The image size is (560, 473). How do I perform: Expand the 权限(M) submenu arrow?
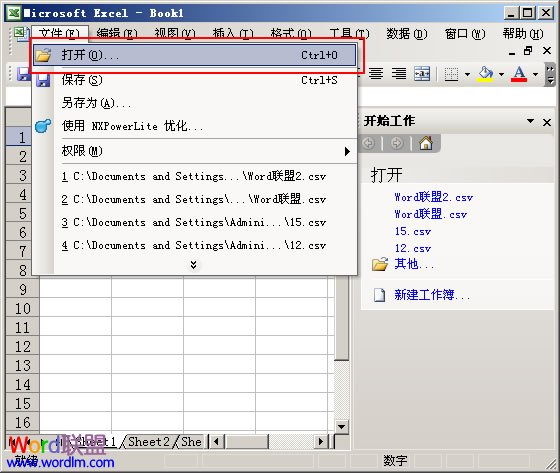[347, 151]
